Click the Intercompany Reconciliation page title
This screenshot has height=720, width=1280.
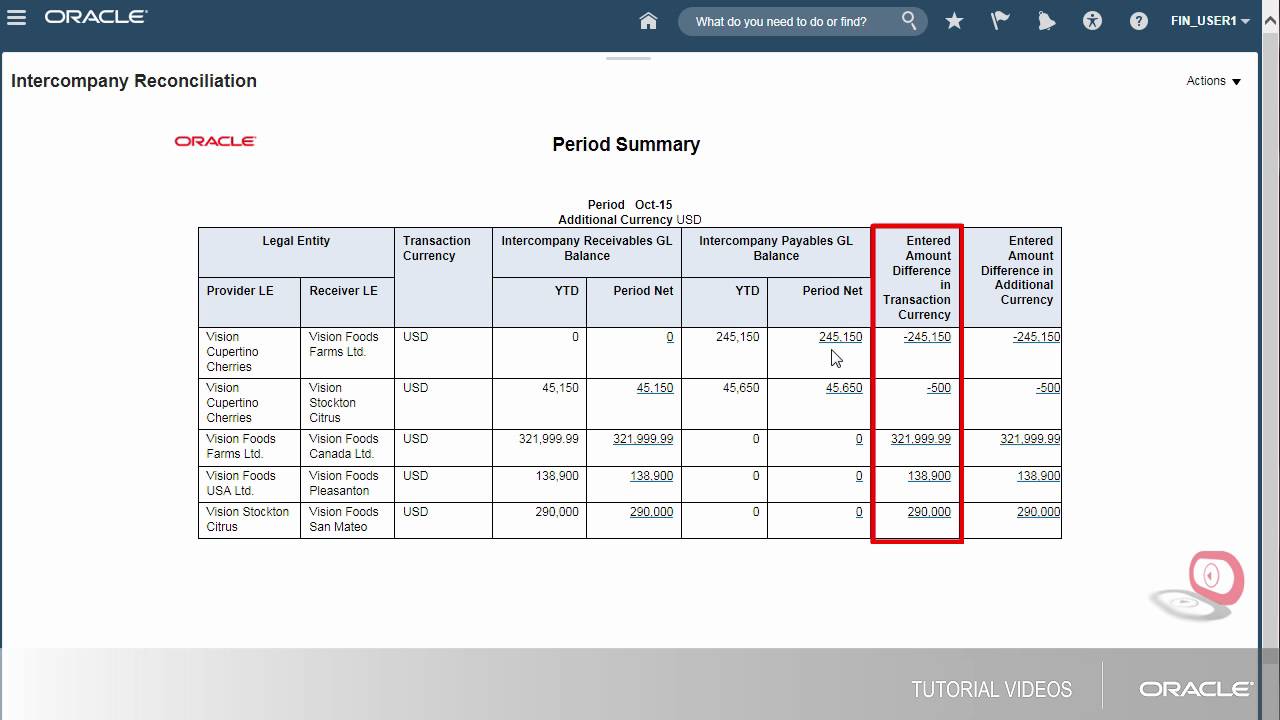pyautogui.click(x=134, y=81)
